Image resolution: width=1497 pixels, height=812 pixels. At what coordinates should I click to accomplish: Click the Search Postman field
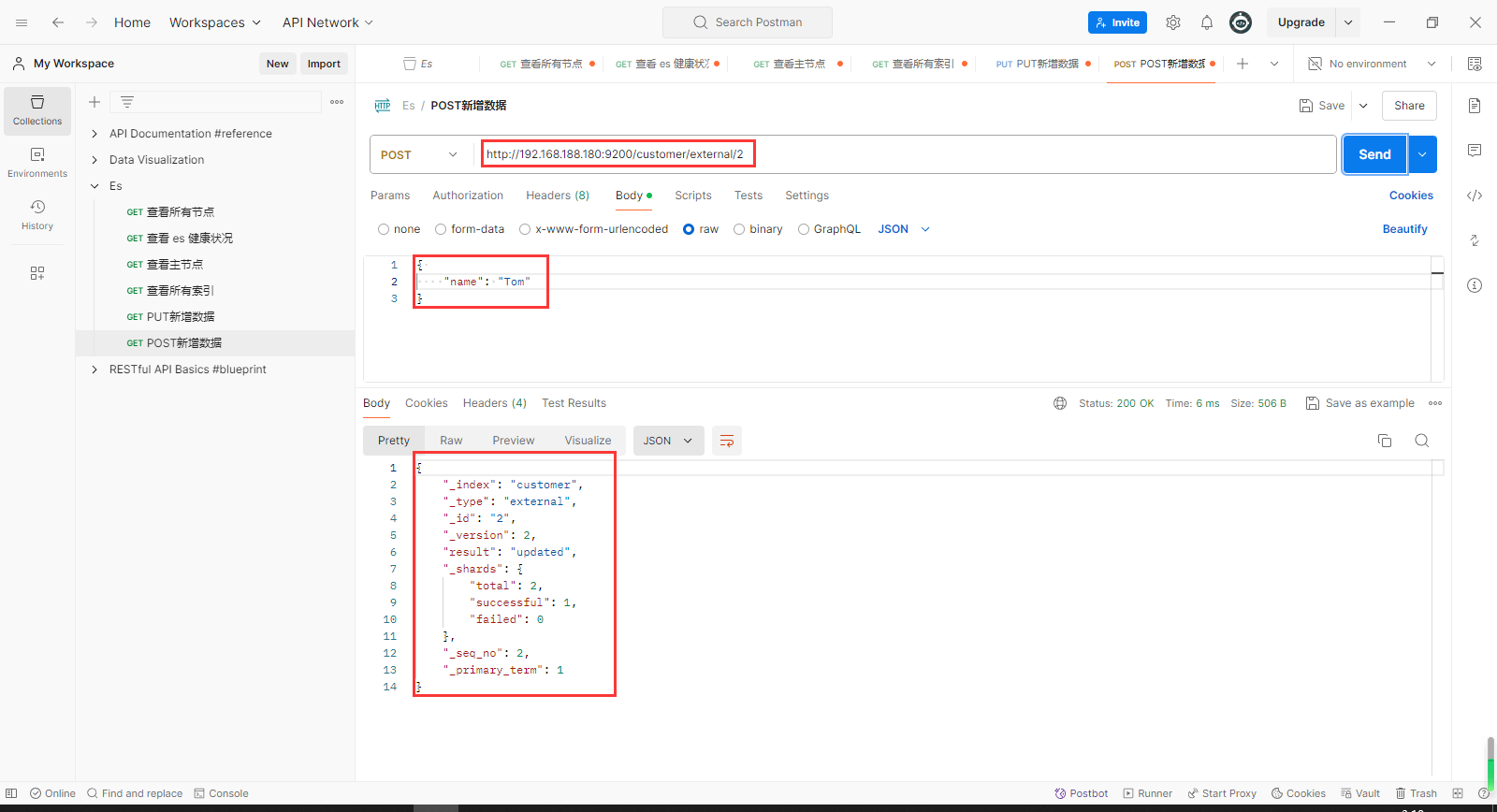coord(747,22)
